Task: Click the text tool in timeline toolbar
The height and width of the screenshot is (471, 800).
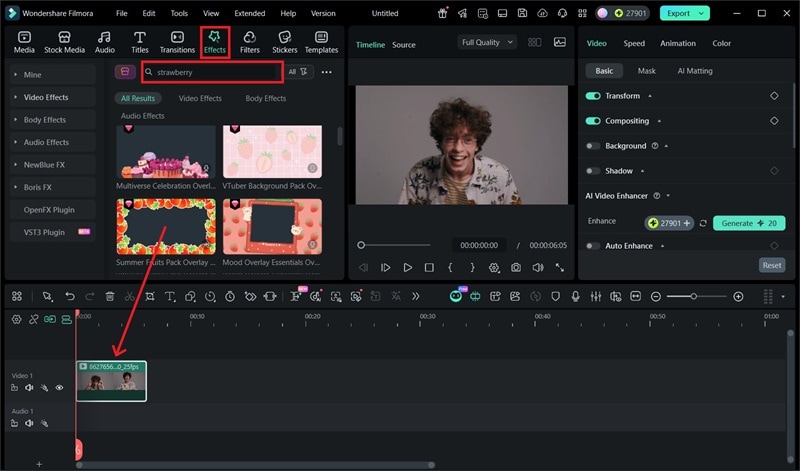Action: click(170, 296)
